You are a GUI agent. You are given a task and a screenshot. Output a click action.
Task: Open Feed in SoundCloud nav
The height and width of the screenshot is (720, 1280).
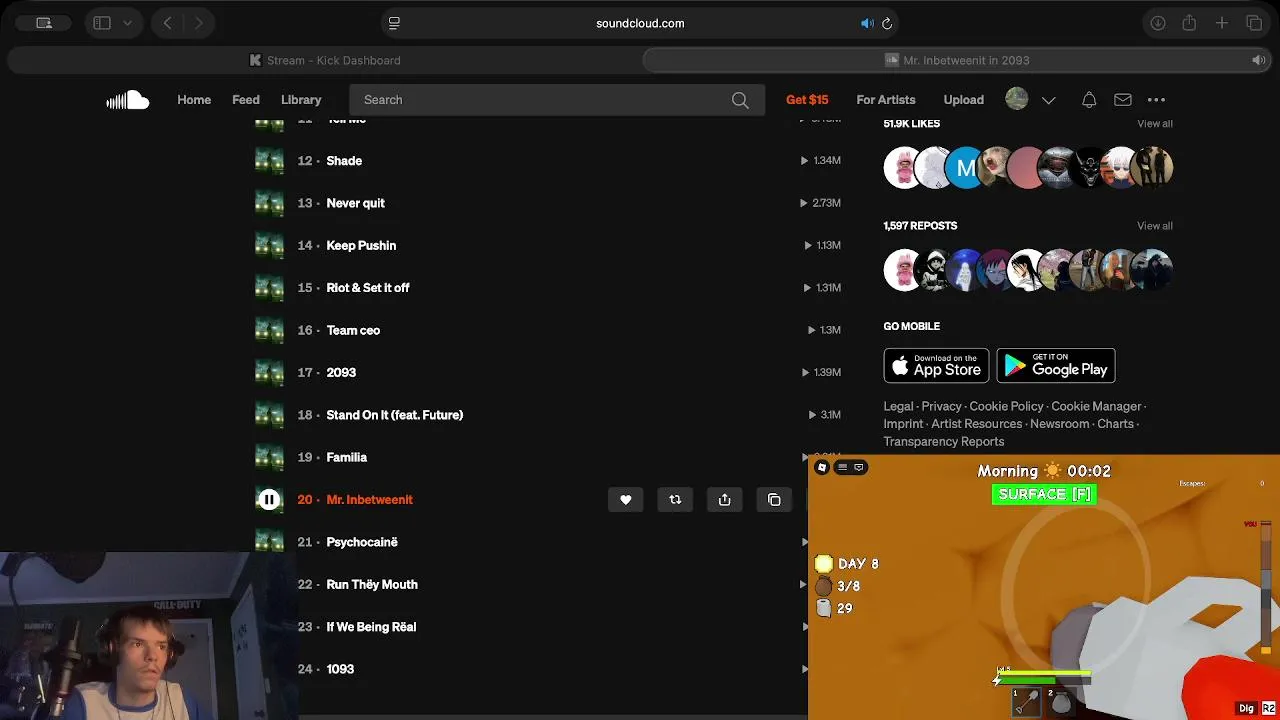tap(246, 100)
